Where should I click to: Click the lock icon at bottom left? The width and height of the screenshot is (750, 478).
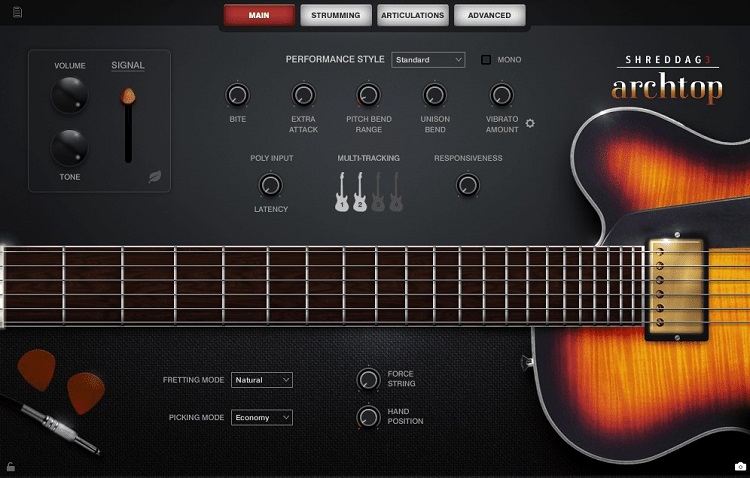pos(10,466)
